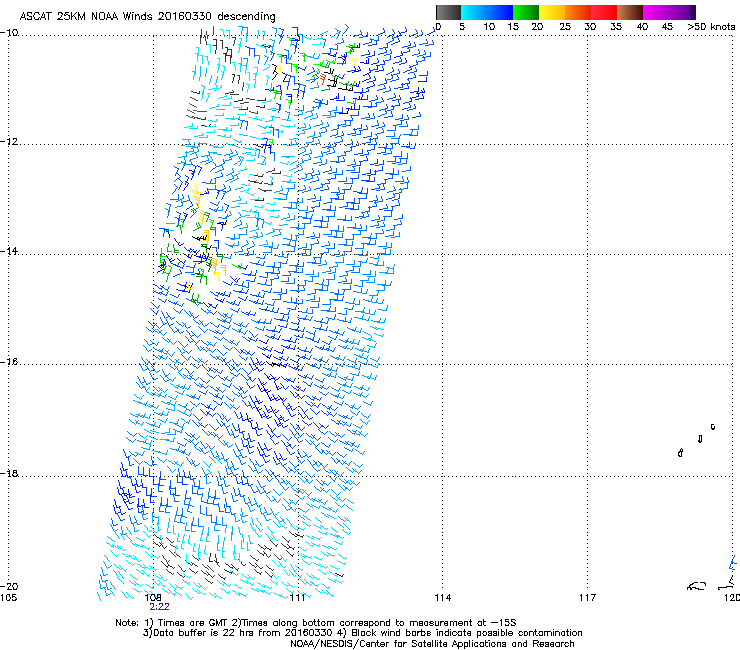Click the longitude label '111'

click(297, 598)
